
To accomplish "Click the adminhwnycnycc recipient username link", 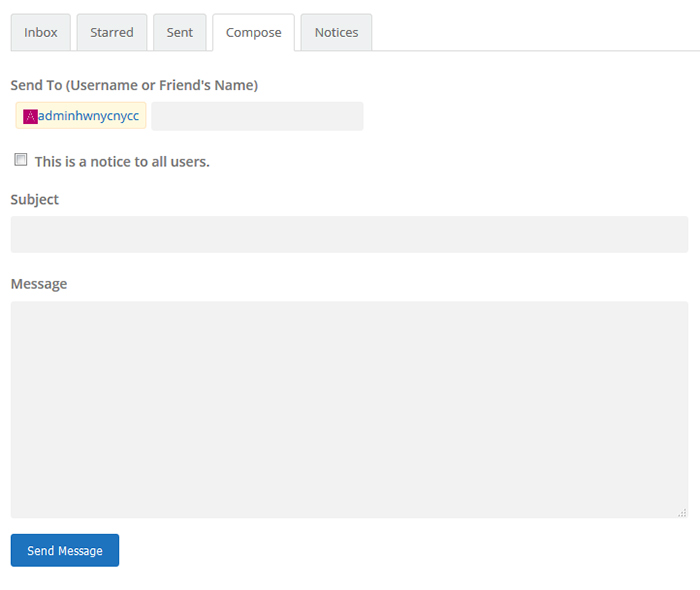I will 88,116.
